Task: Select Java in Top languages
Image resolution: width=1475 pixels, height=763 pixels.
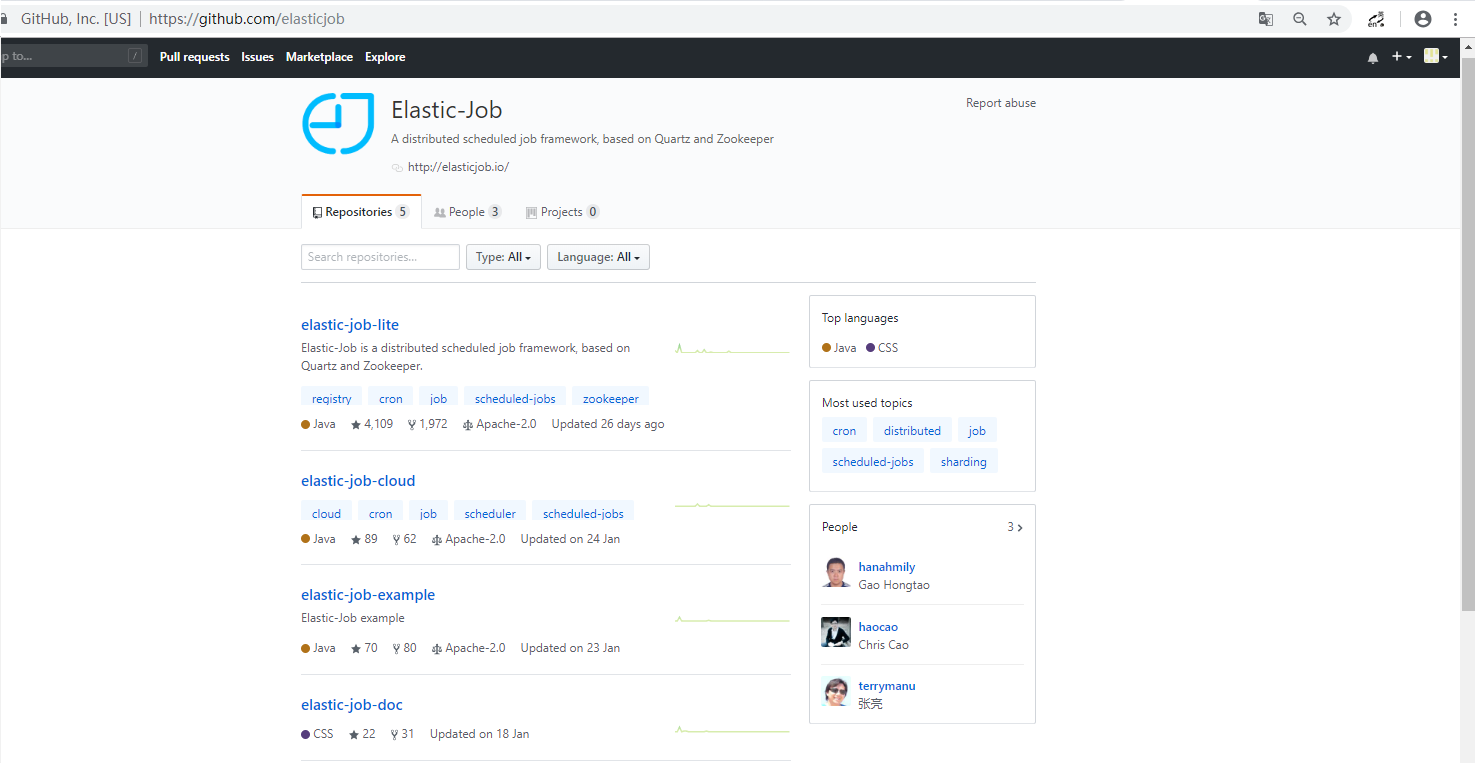Action: click(839, 348)
